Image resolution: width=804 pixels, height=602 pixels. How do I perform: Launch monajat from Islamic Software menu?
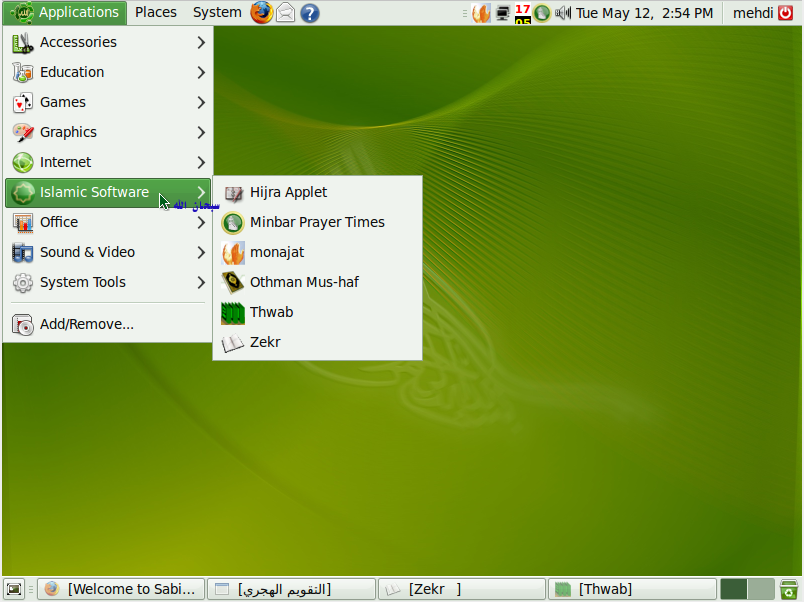pos(277,252)
